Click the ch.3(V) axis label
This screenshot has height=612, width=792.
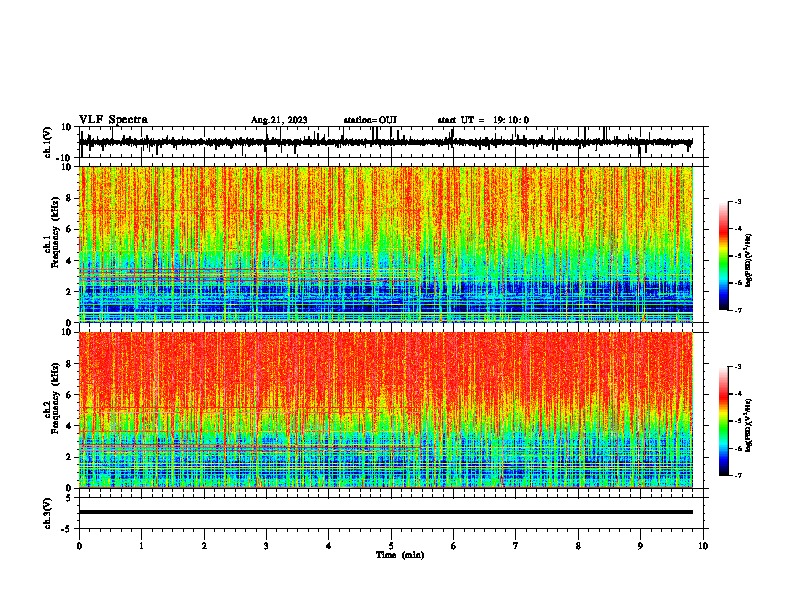pos(47,513)
